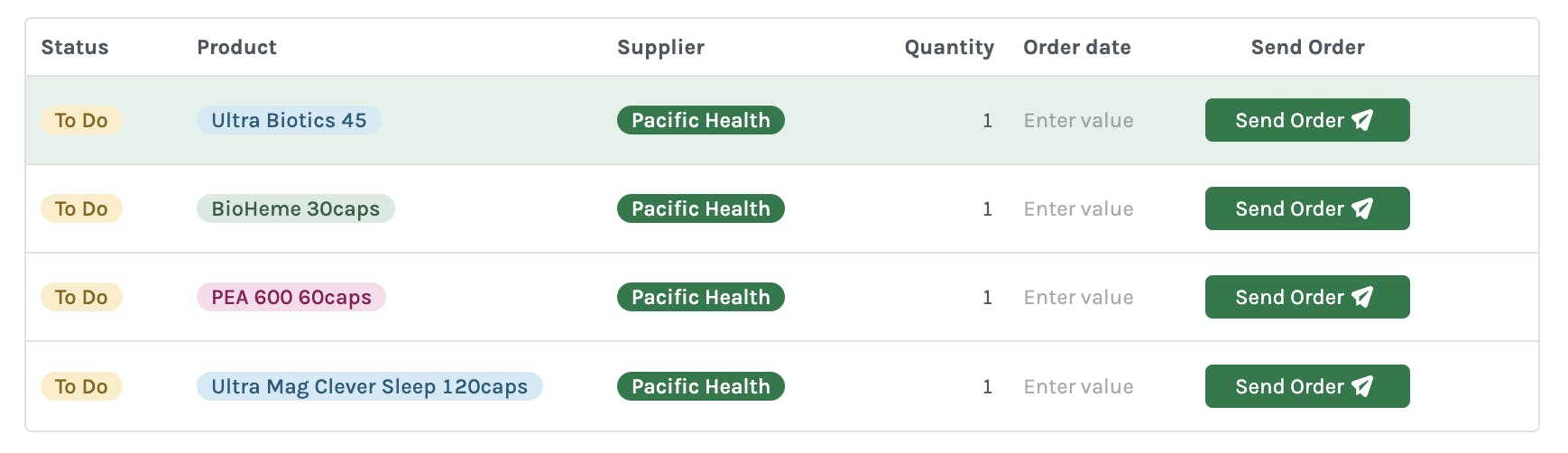Screen dimensions: 1568x453
Task: Click paper plane icon in PEA 600 row
Action: pos(1362,297)
